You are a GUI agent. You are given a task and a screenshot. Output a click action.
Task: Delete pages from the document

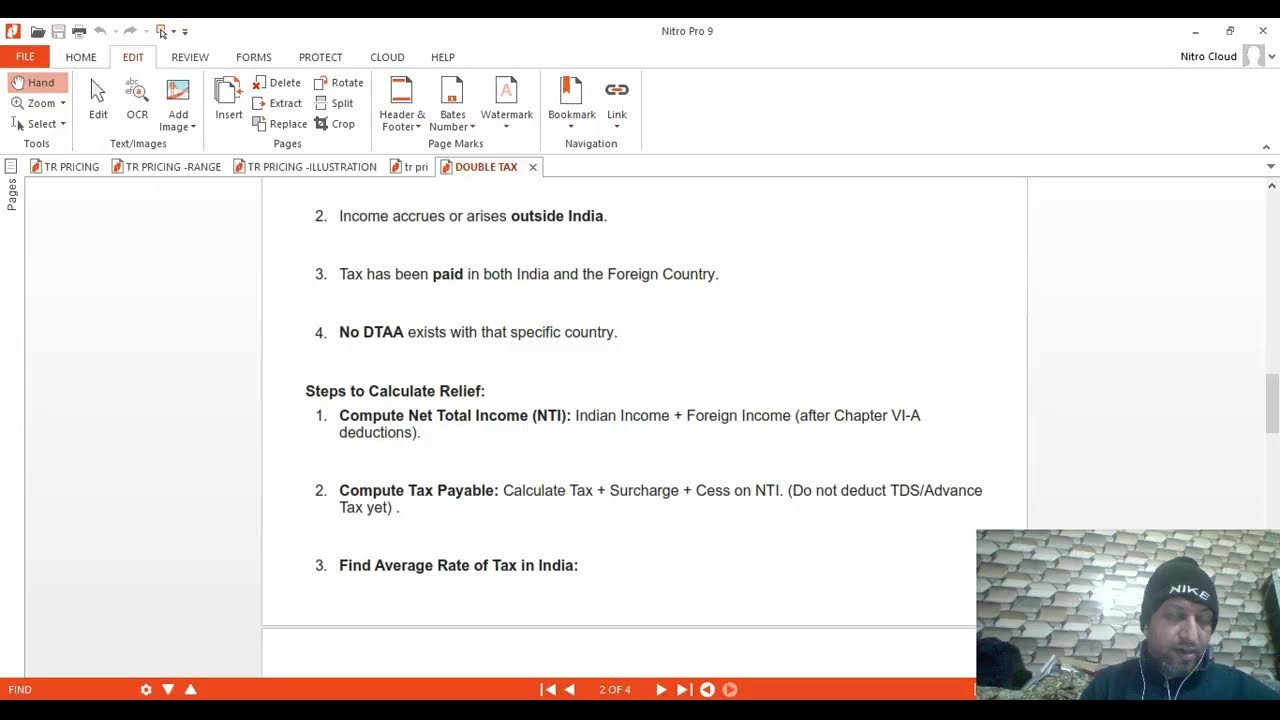click(277, 83)
